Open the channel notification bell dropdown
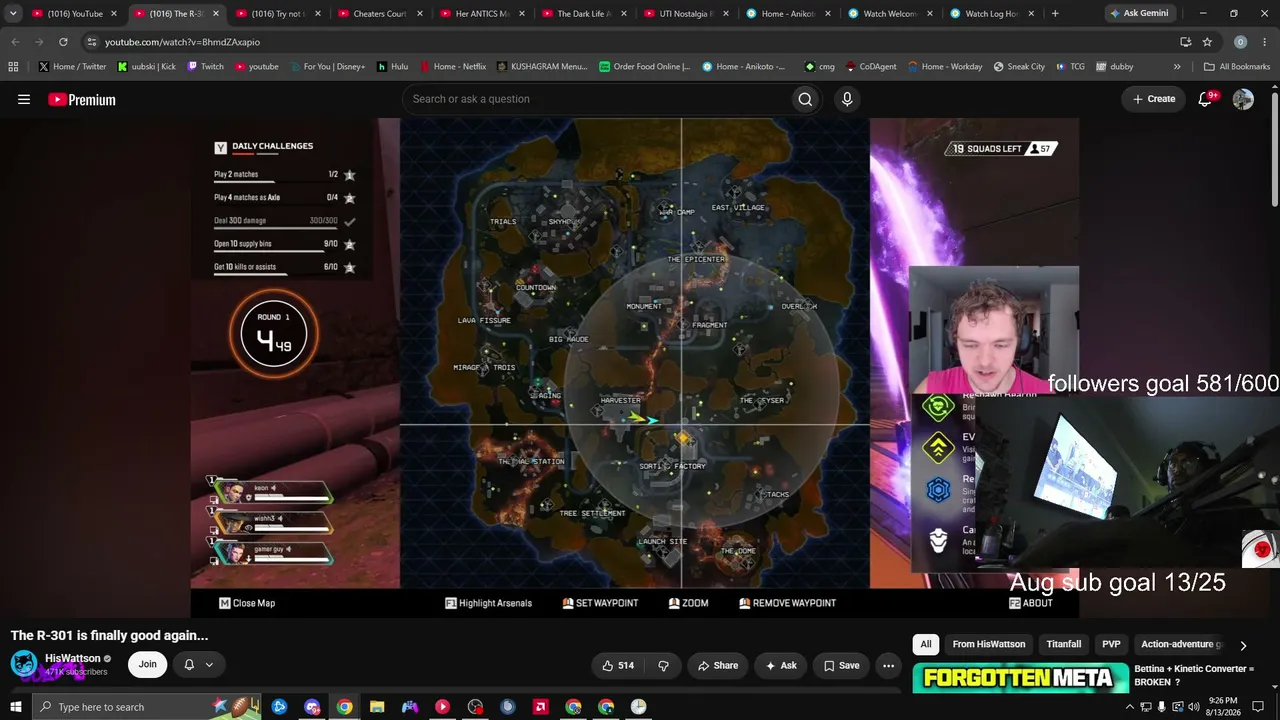The width and height of the screenshot is (1280, 720). (198, 664)
